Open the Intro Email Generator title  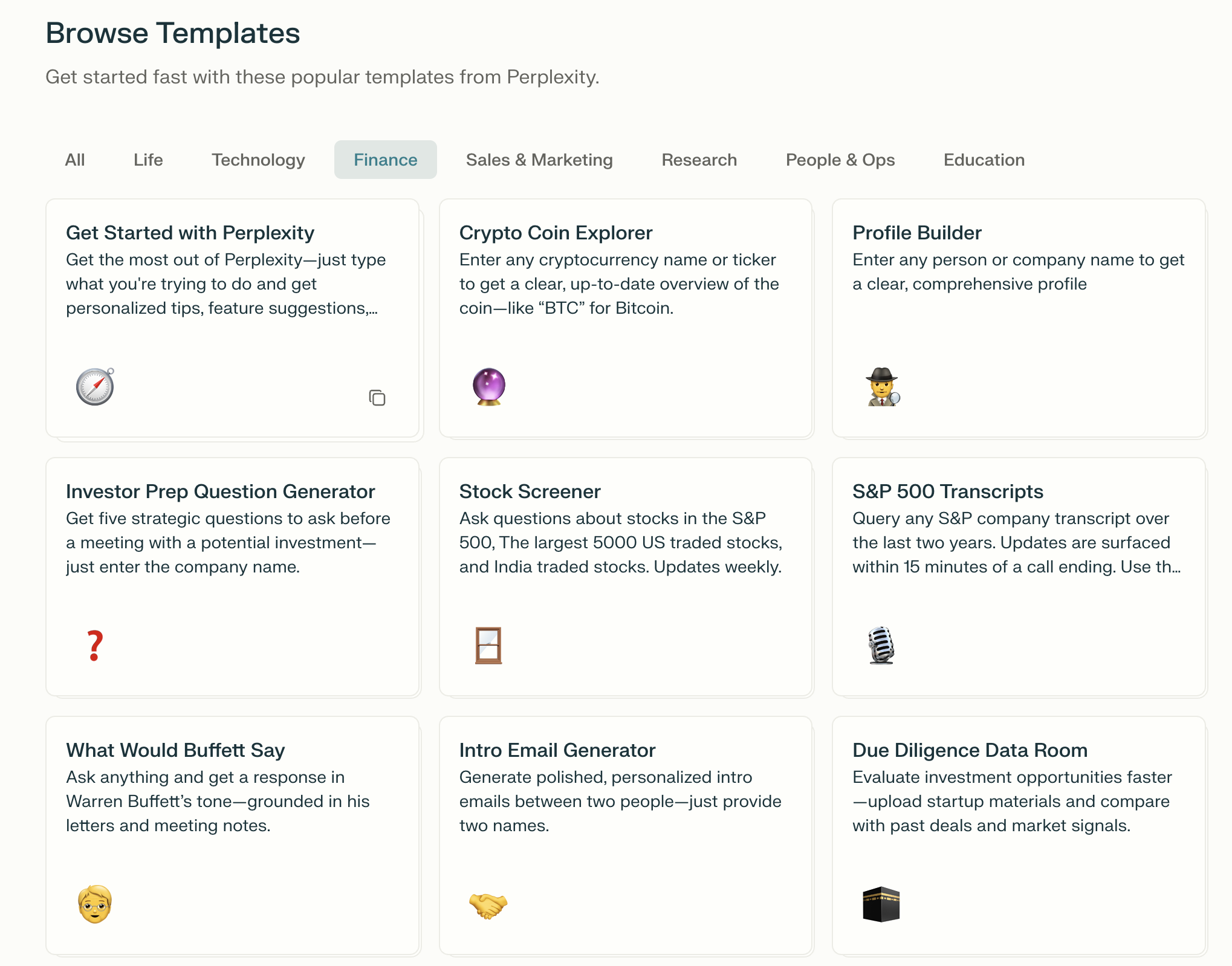557,750
